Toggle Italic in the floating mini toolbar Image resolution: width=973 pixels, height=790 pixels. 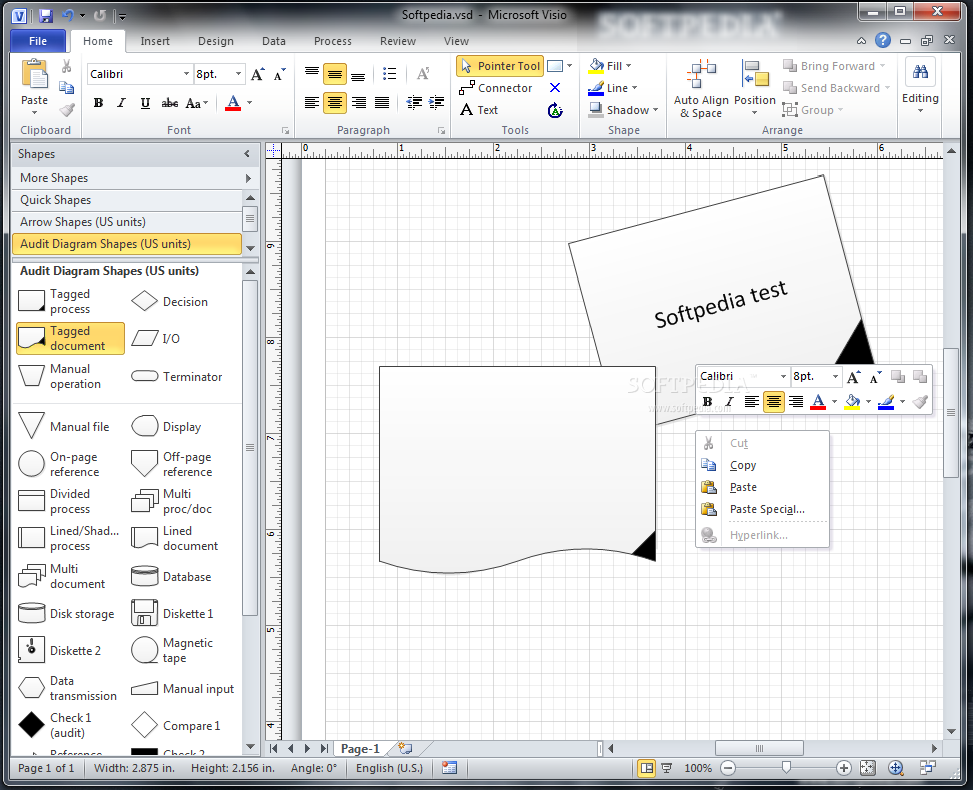729,402
